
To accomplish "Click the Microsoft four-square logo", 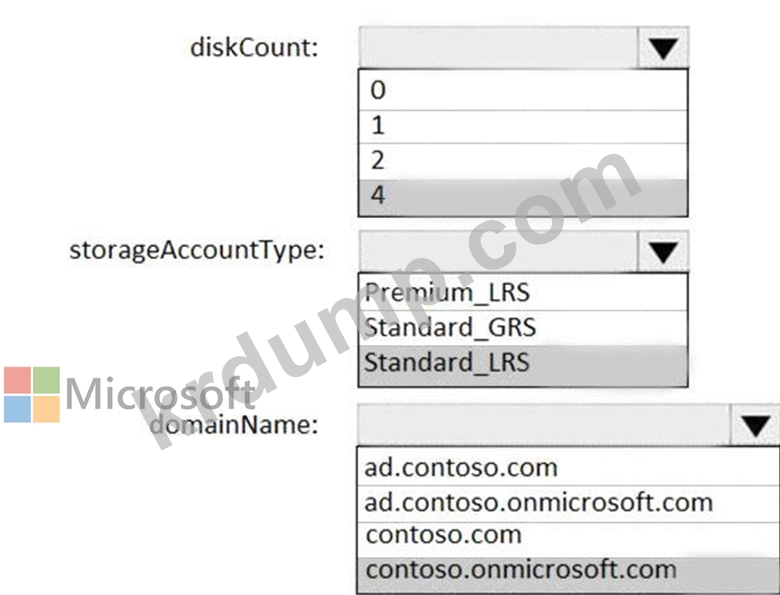I will [32, 395].
